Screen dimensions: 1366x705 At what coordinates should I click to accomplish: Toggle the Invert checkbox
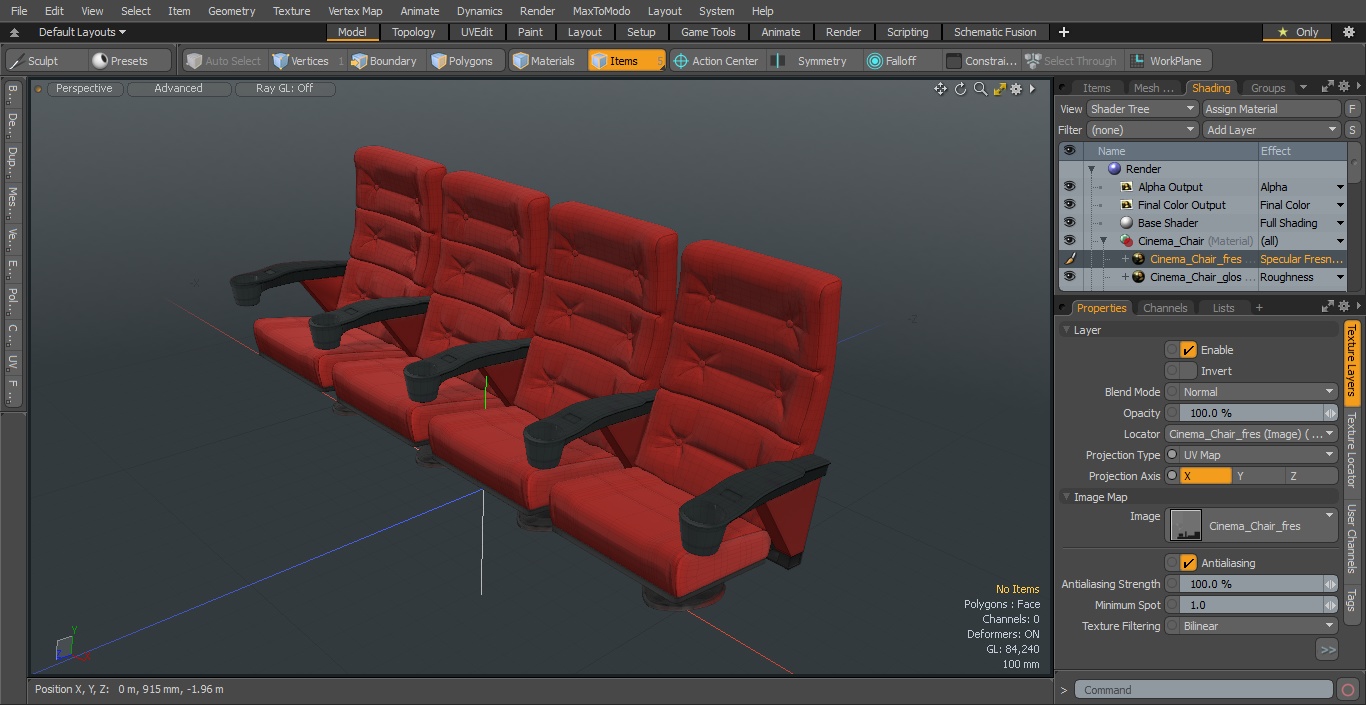[x=1188, y=371]
